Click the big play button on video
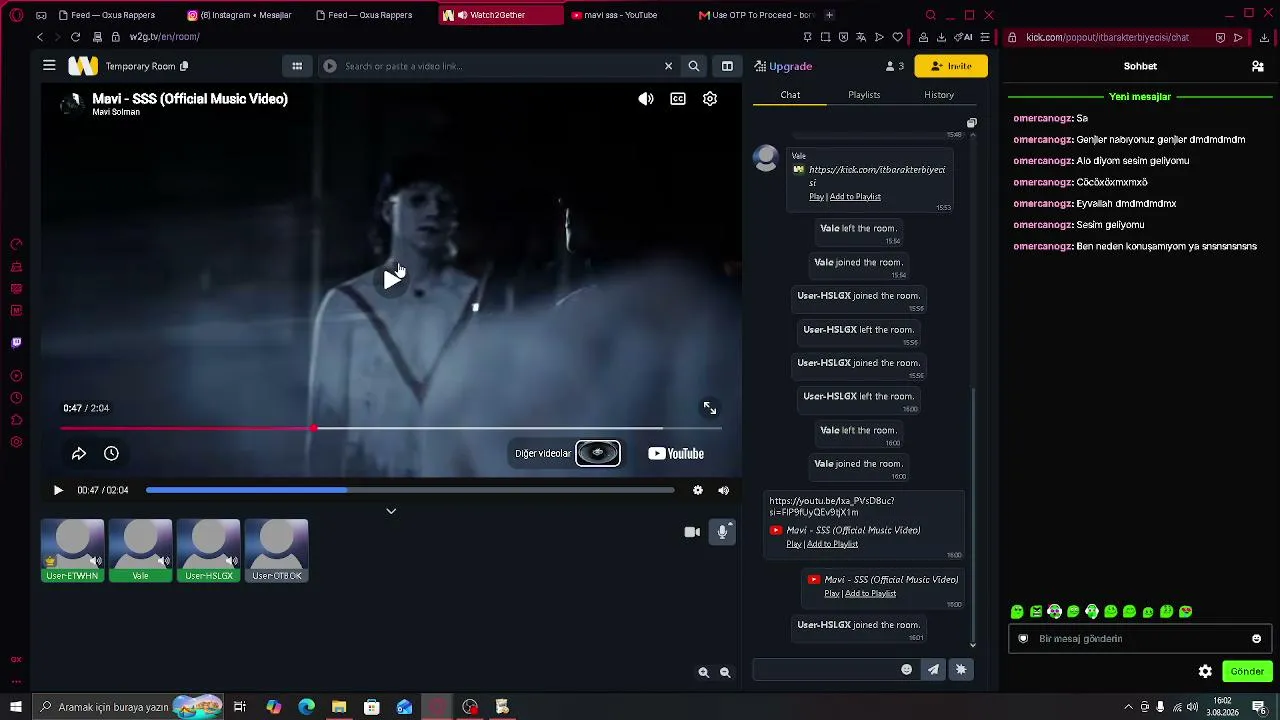Viewport: 1280px width, 720px height. (x=392, y=280)
